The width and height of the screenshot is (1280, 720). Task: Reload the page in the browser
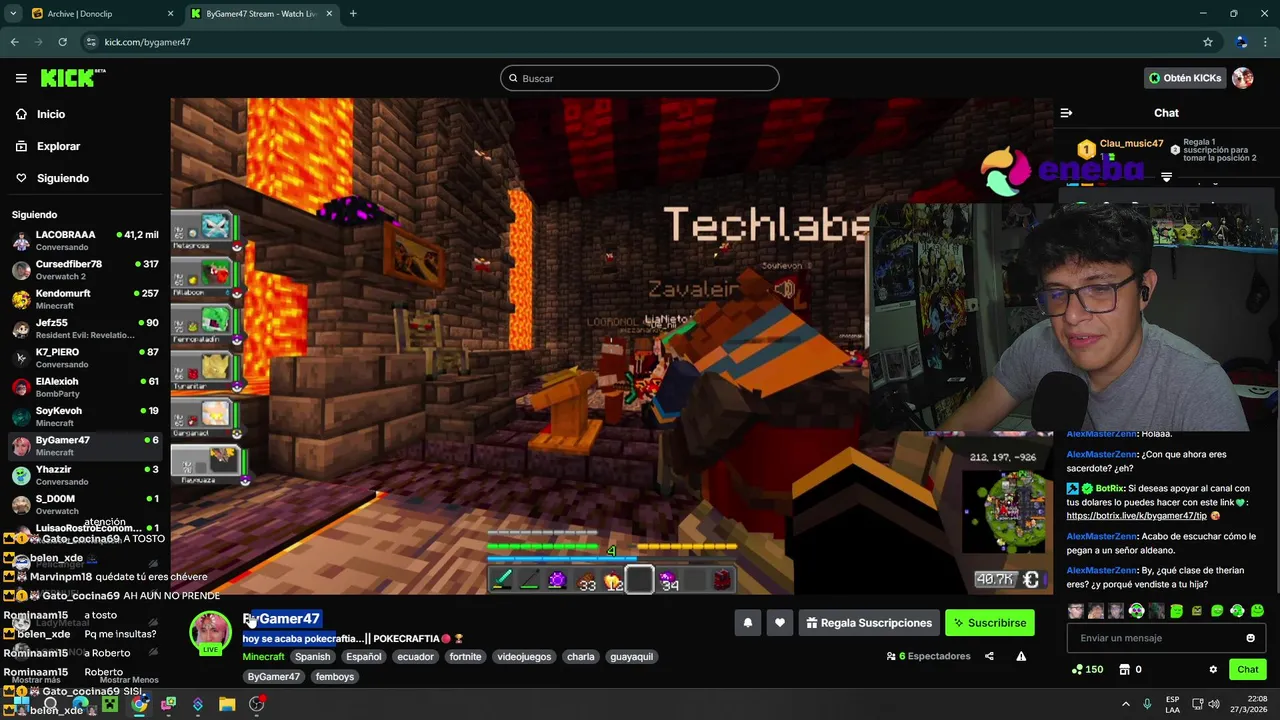63,42
